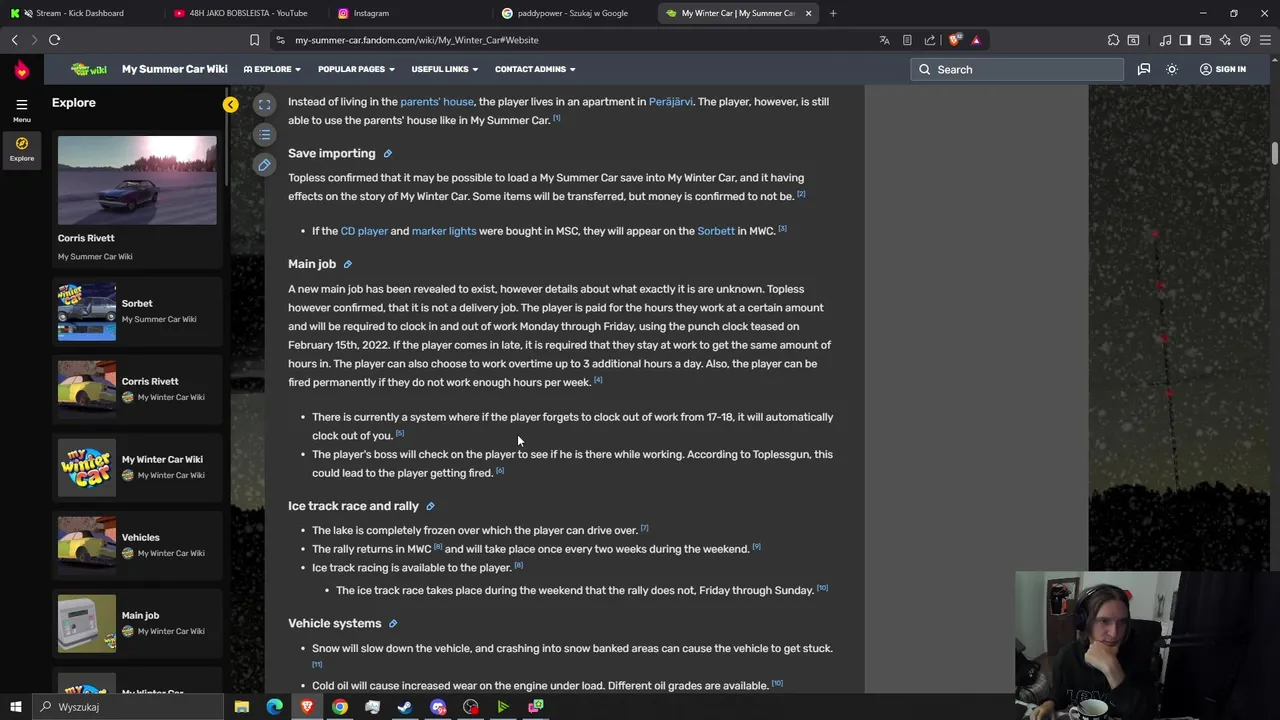Viewport: 1280px width, 720px height.
Task: Open the browser hamburger menu
Action: pyautogui.click(x=1265, y=40)
